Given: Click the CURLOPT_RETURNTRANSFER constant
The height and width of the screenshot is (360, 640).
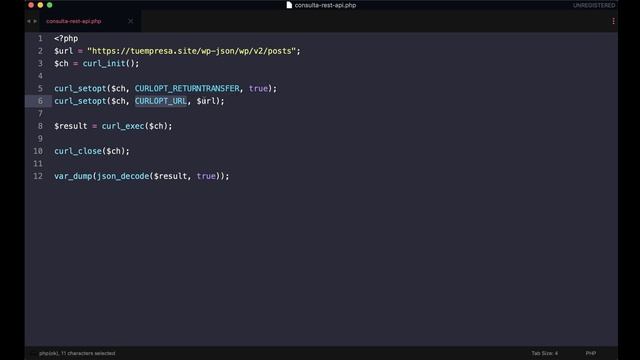Looking at the screenshot, I should click(x=187, y=89).
